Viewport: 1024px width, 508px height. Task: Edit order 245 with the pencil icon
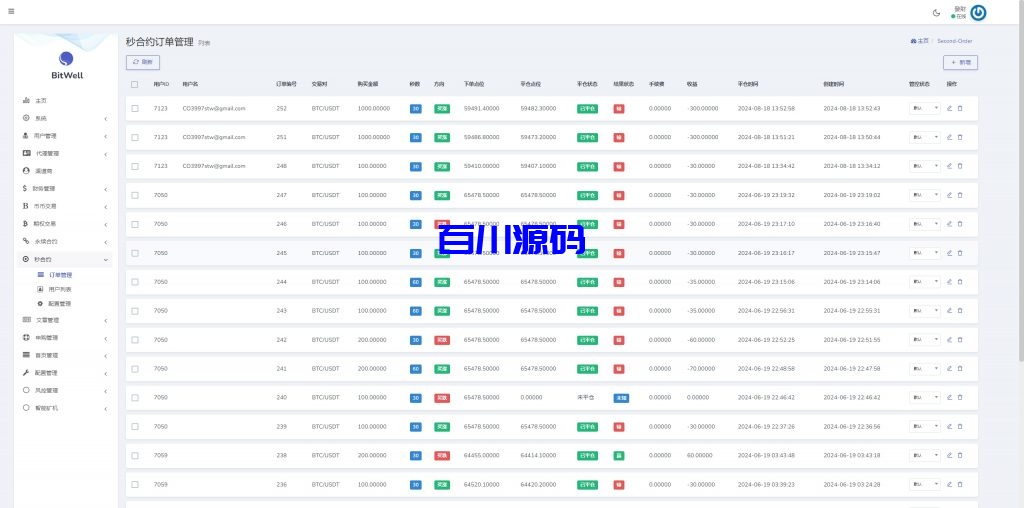[x=950, y=253]
